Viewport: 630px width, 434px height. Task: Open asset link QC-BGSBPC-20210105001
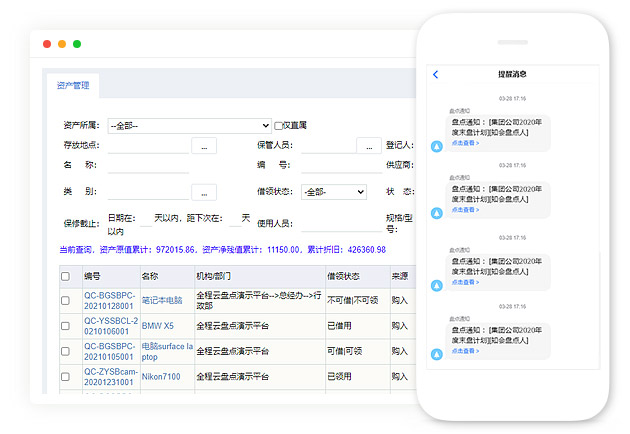point(110,351)
